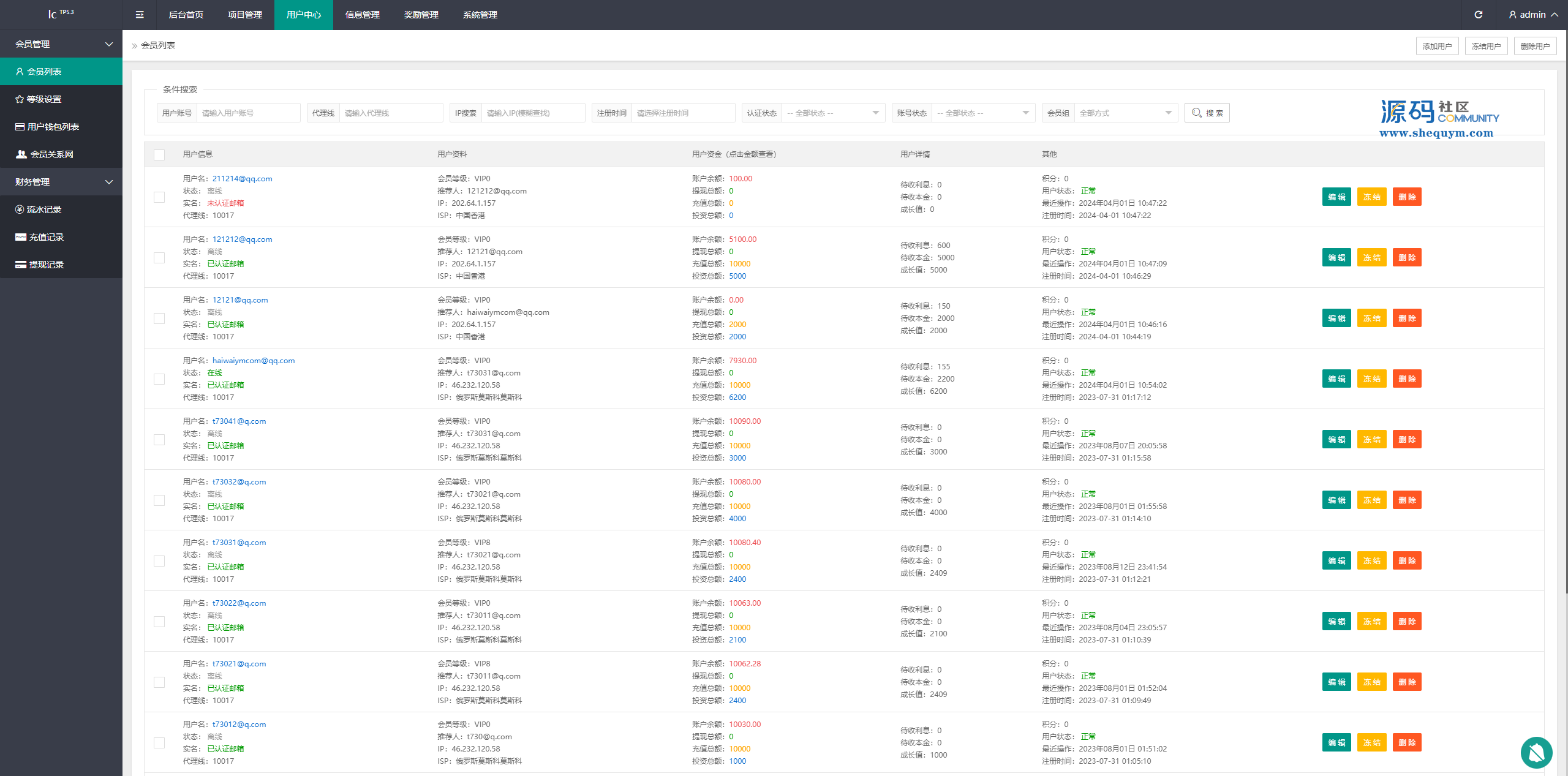Edit user t73041@q.com with 编辑 button
This screenshot has width=1568, height=776.
(x=1336, y=440)
